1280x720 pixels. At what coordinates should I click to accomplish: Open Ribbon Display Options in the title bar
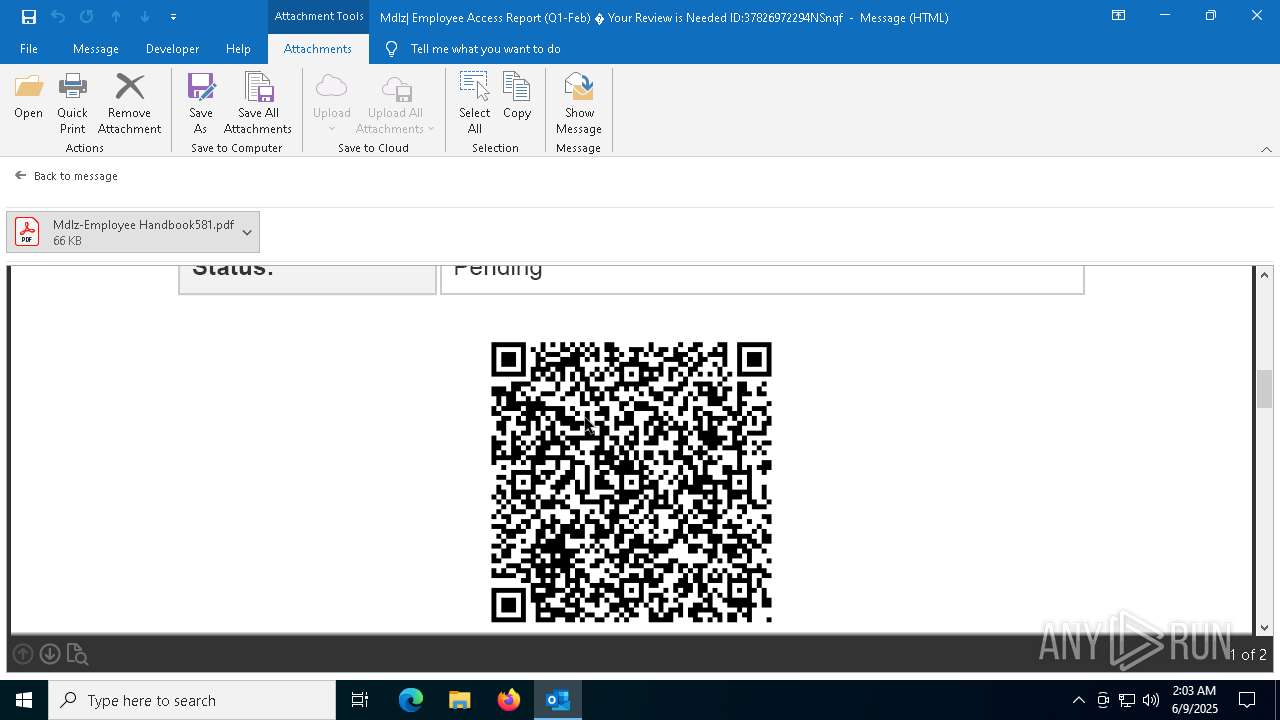(x=1118, y=16)
